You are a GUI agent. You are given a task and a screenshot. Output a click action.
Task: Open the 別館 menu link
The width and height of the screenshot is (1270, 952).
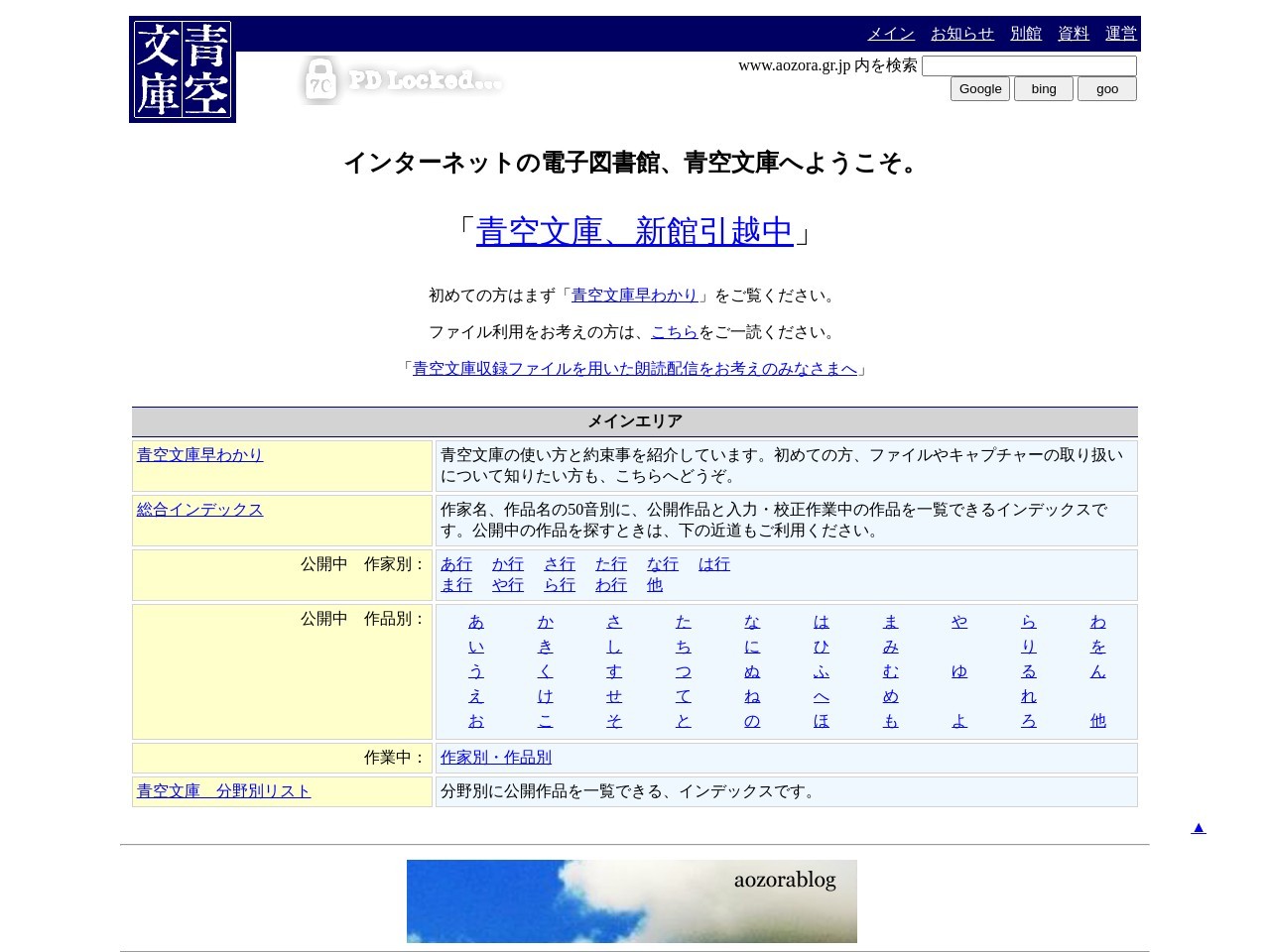point(1026,33)
